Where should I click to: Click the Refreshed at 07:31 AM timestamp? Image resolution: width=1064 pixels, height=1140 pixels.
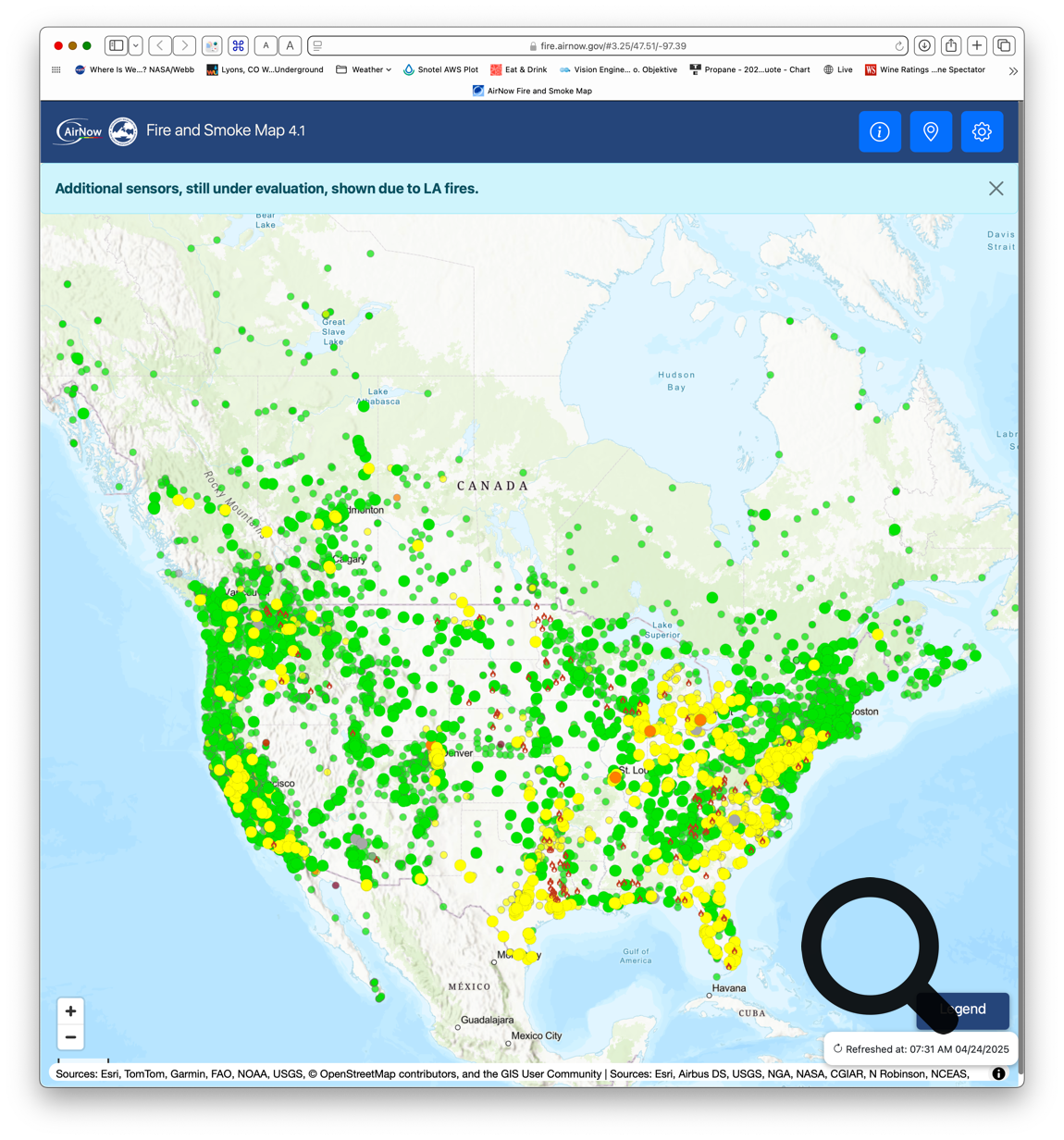[x=921, y=1049]
